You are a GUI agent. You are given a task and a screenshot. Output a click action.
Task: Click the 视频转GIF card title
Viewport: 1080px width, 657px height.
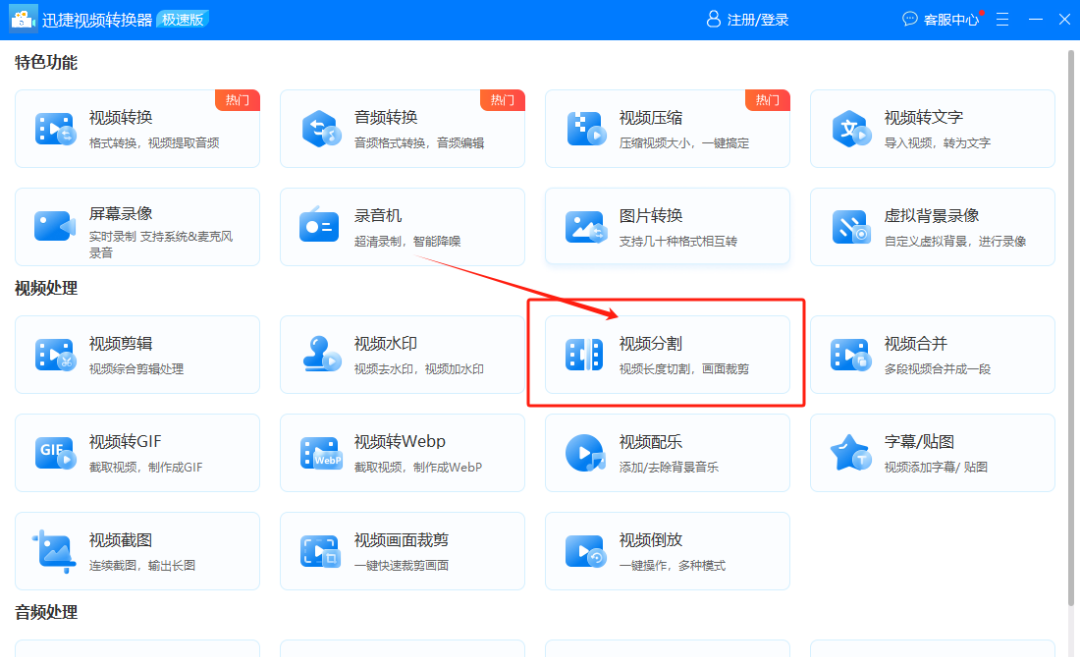tap(125, 441)
